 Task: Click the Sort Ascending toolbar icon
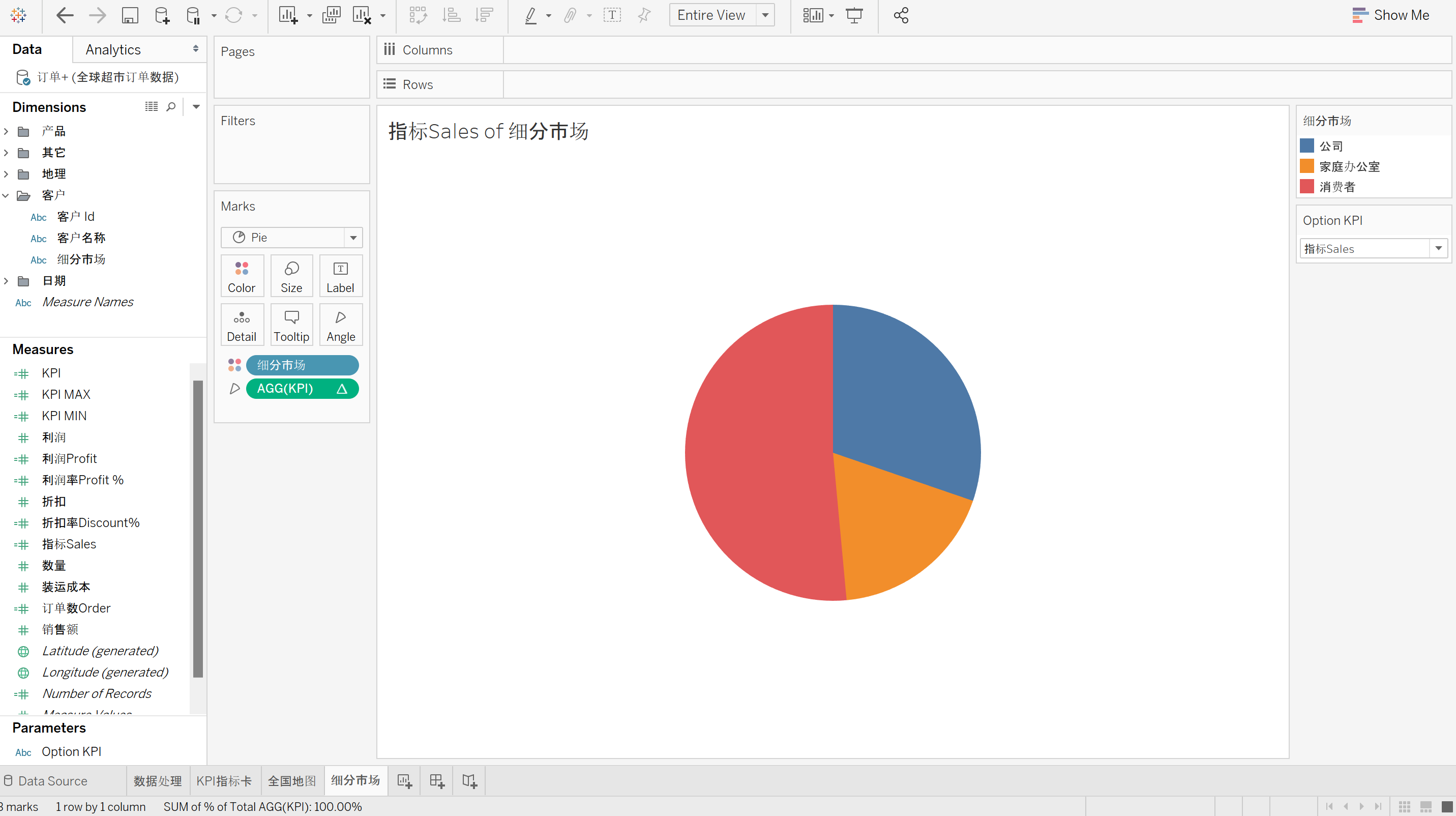point(451,15)
